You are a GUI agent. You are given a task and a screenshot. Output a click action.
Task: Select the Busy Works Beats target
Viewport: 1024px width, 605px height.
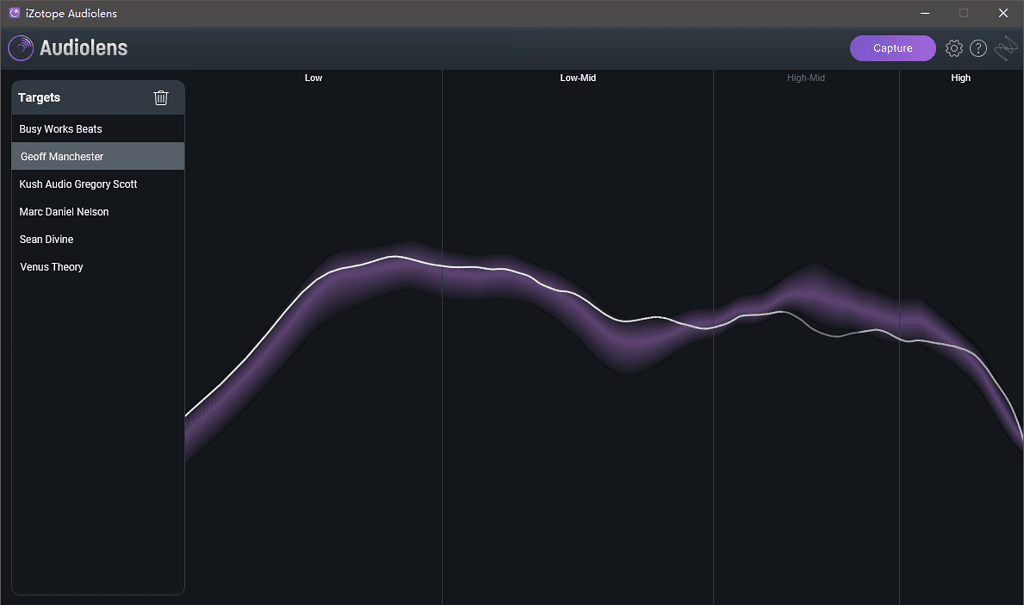61,129
